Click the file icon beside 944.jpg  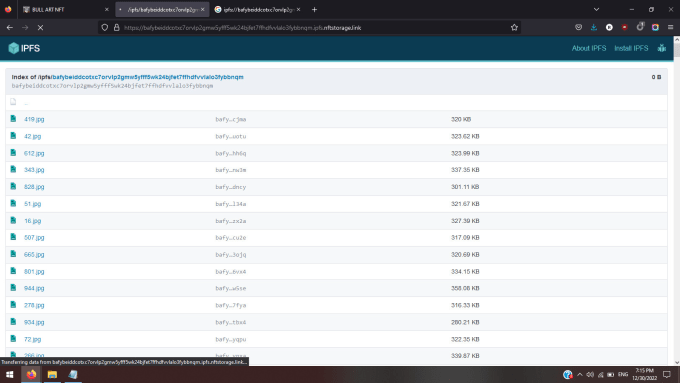tap(13, 287)
